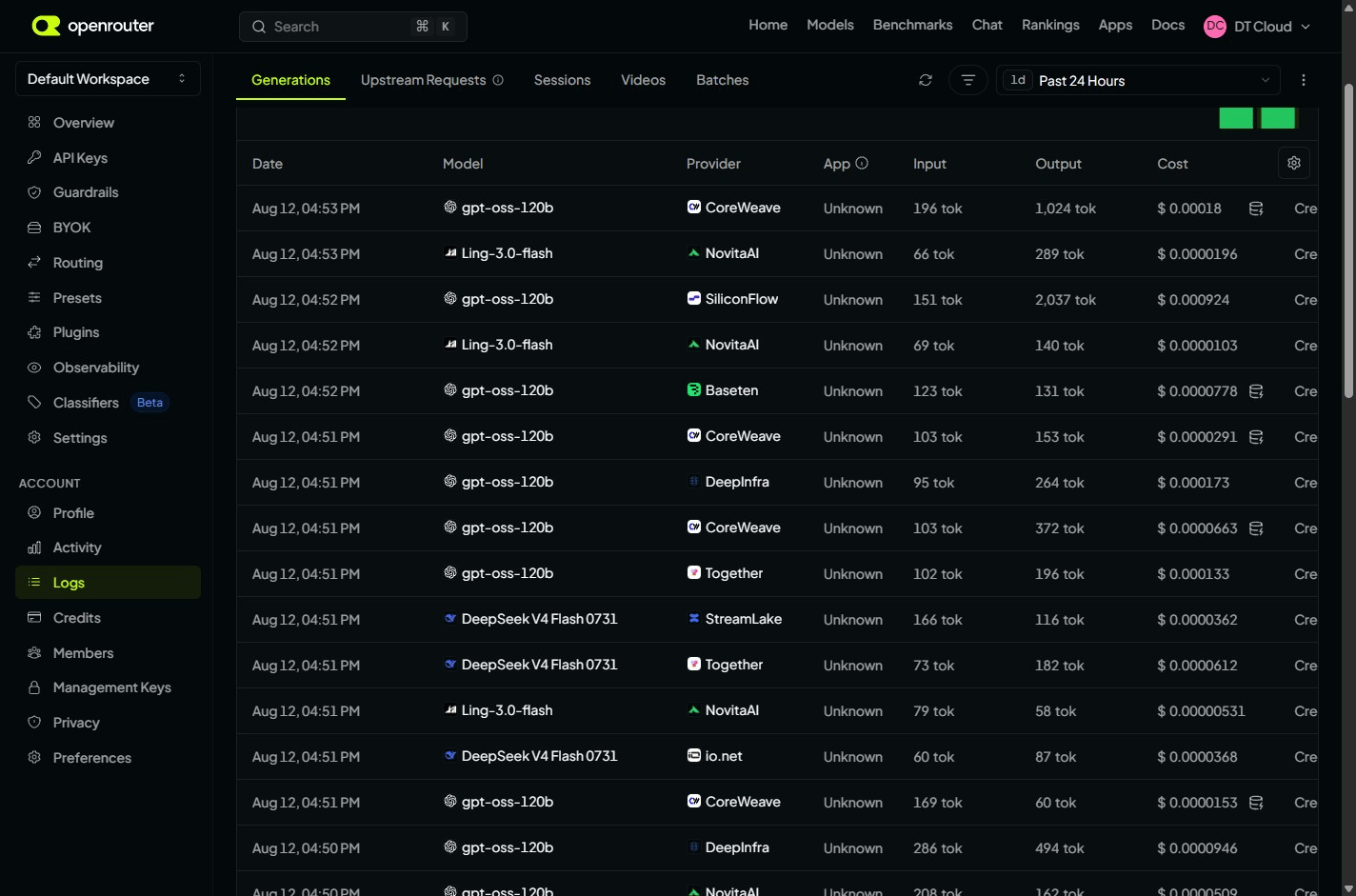Click the Provider column header
Image resolution: width=1356 pixels, height=896 pixels.
(713, 164)
